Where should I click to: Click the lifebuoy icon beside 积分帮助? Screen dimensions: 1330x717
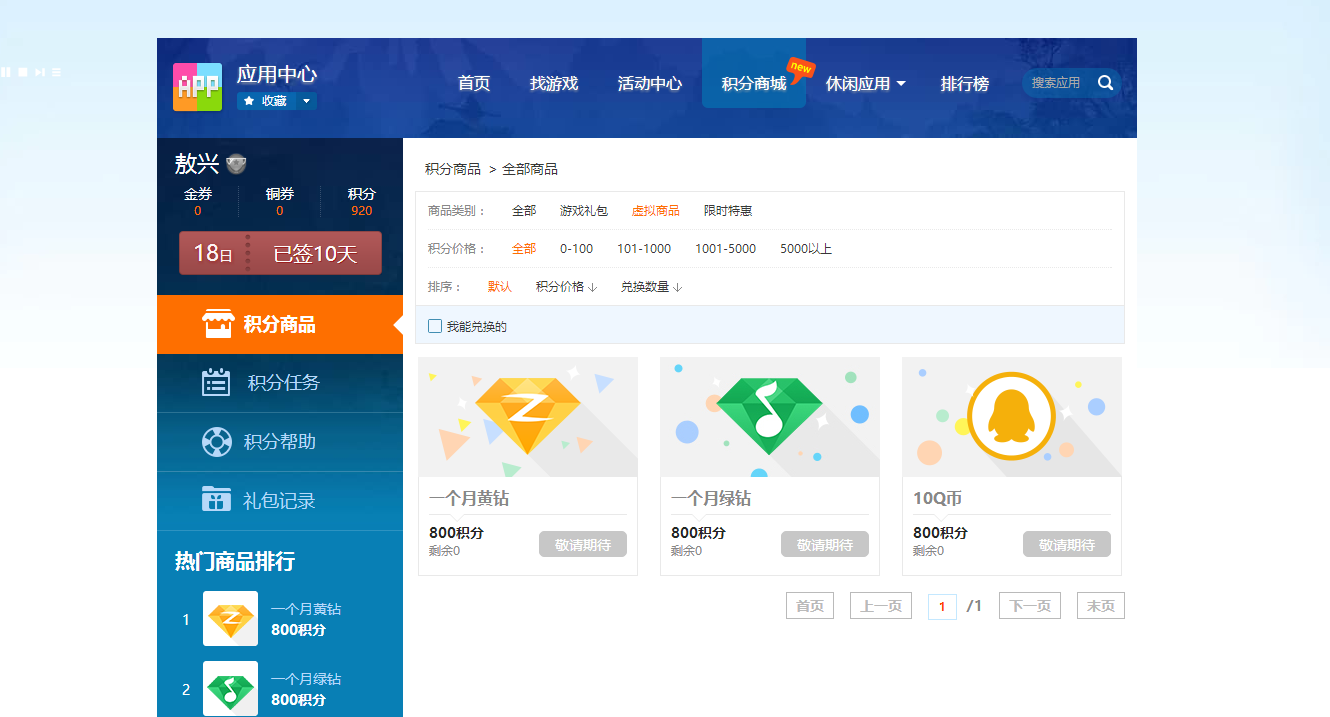216,442
